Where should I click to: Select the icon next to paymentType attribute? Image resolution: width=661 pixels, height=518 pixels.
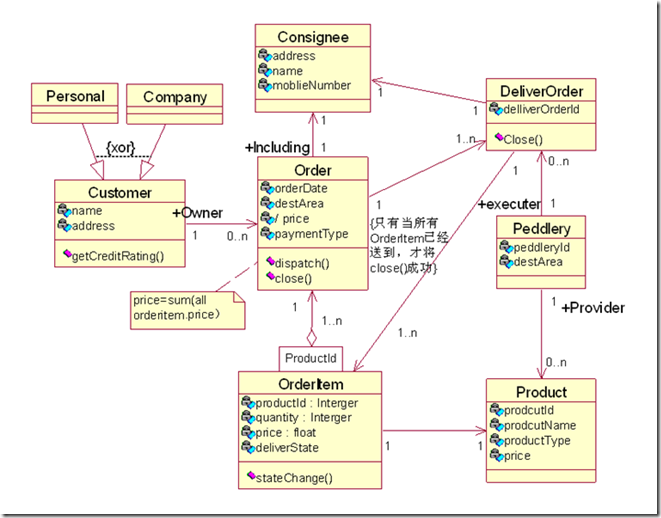[267, 233]
